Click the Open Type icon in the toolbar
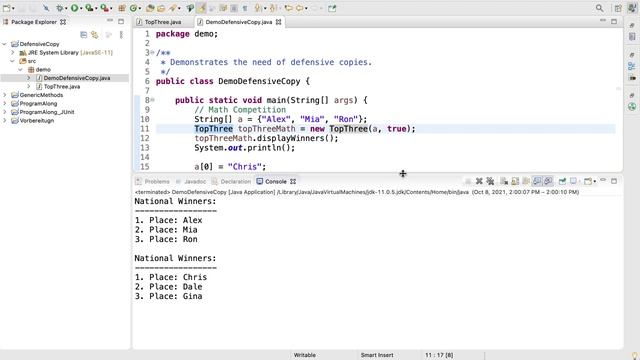The height and width of the screenshot is (360, 640). click(150, 8)
